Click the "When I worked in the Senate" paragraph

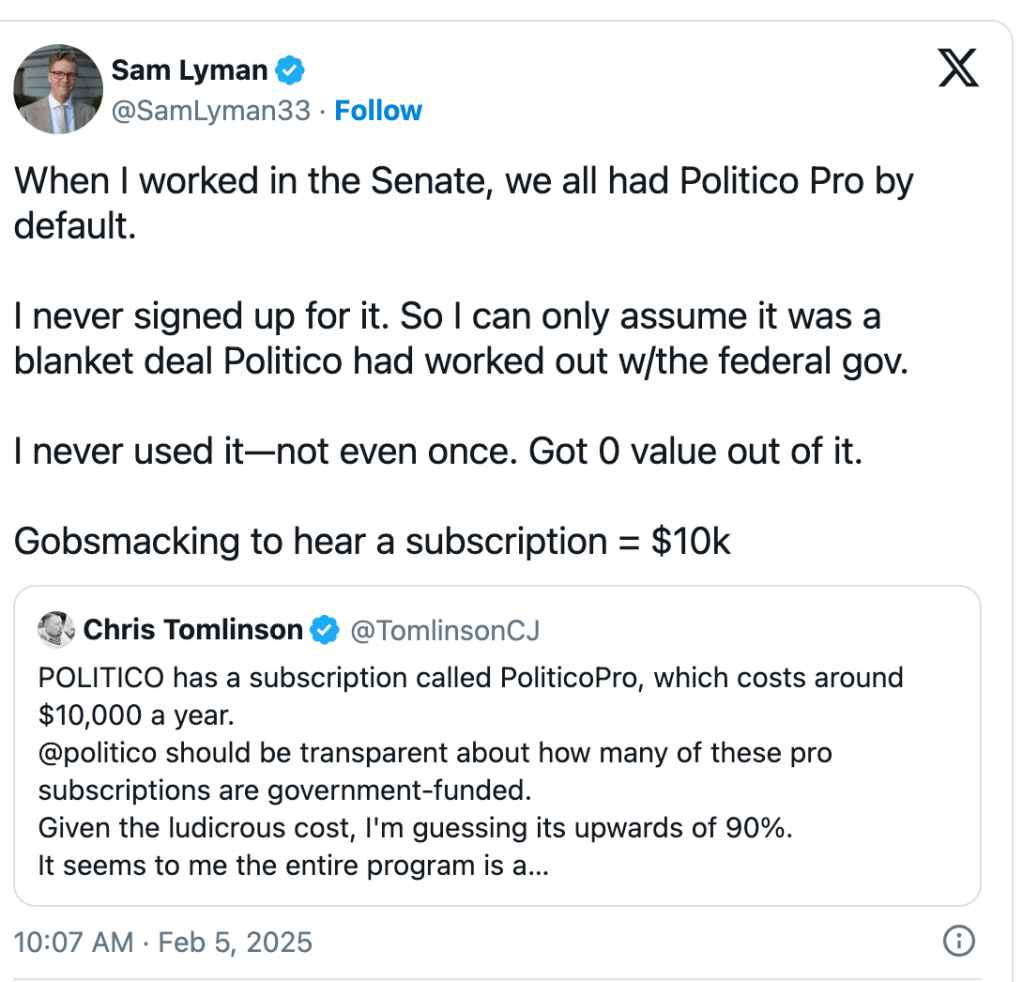click(463, 202)
